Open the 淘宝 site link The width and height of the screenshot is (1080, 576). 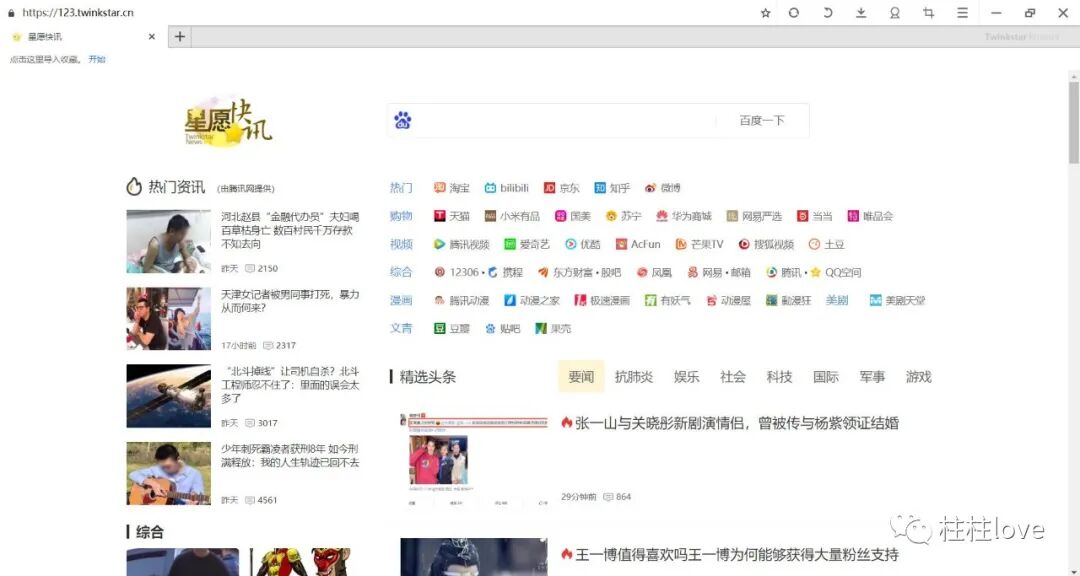coord(452,188)
